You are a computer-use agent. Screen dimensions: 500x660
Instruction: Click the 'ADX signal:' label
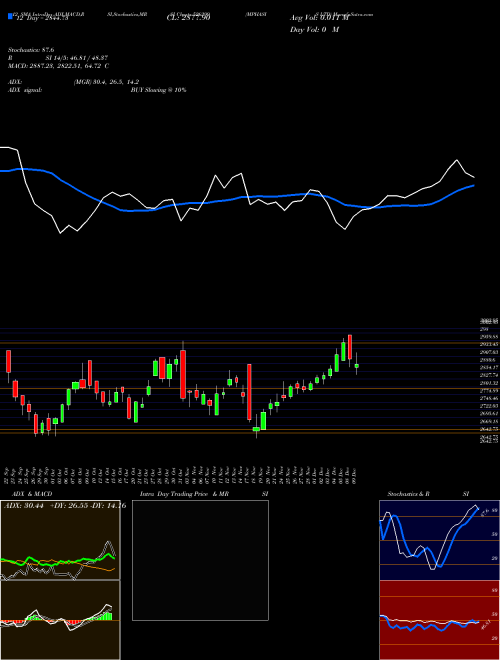[x=25, y=90]
